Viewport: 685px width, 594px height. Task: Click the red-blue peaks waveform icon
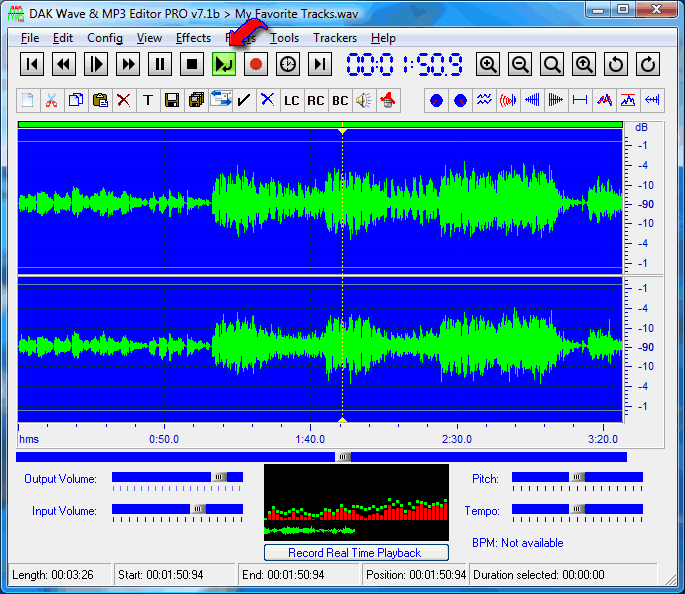604,100
